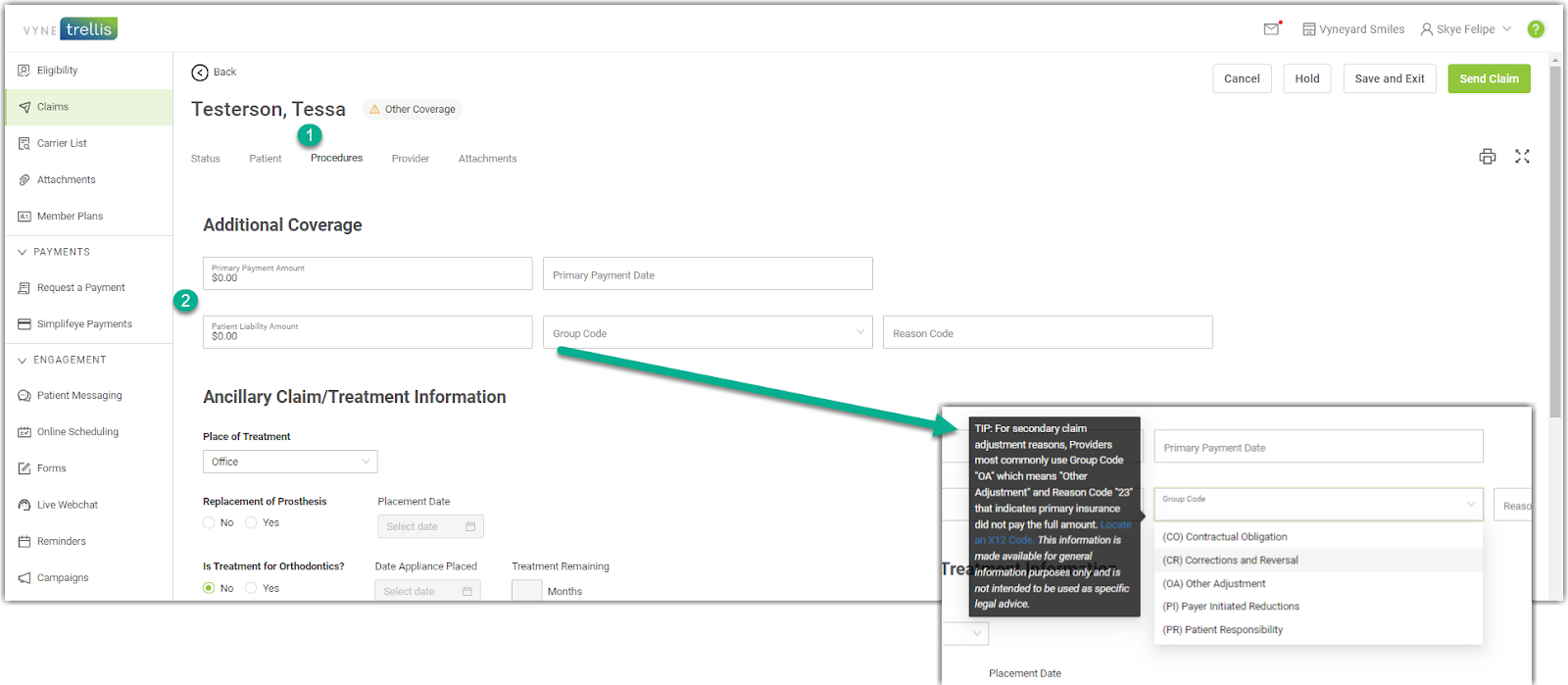
Task: Click the Back arrow icon
Action: pyautogui.click(x=200, y=73)
